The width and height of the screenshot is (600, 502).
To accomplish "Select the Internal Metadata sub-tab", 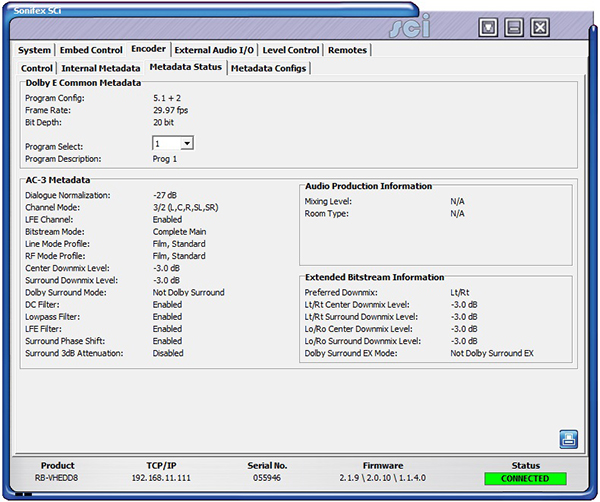I will [101, 68].
